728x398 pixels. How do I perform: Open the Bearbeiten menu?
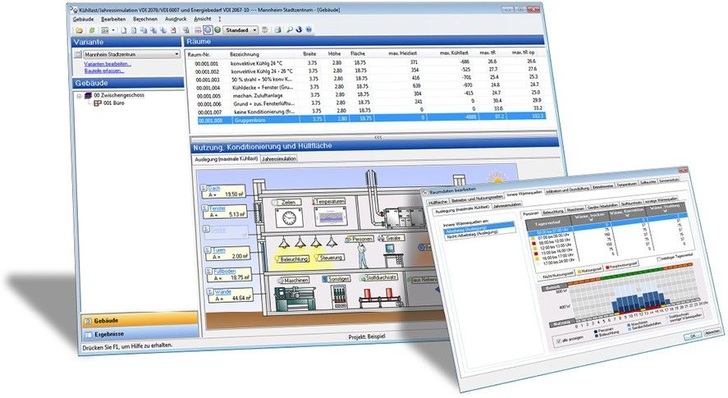click(x=114, y=19)
